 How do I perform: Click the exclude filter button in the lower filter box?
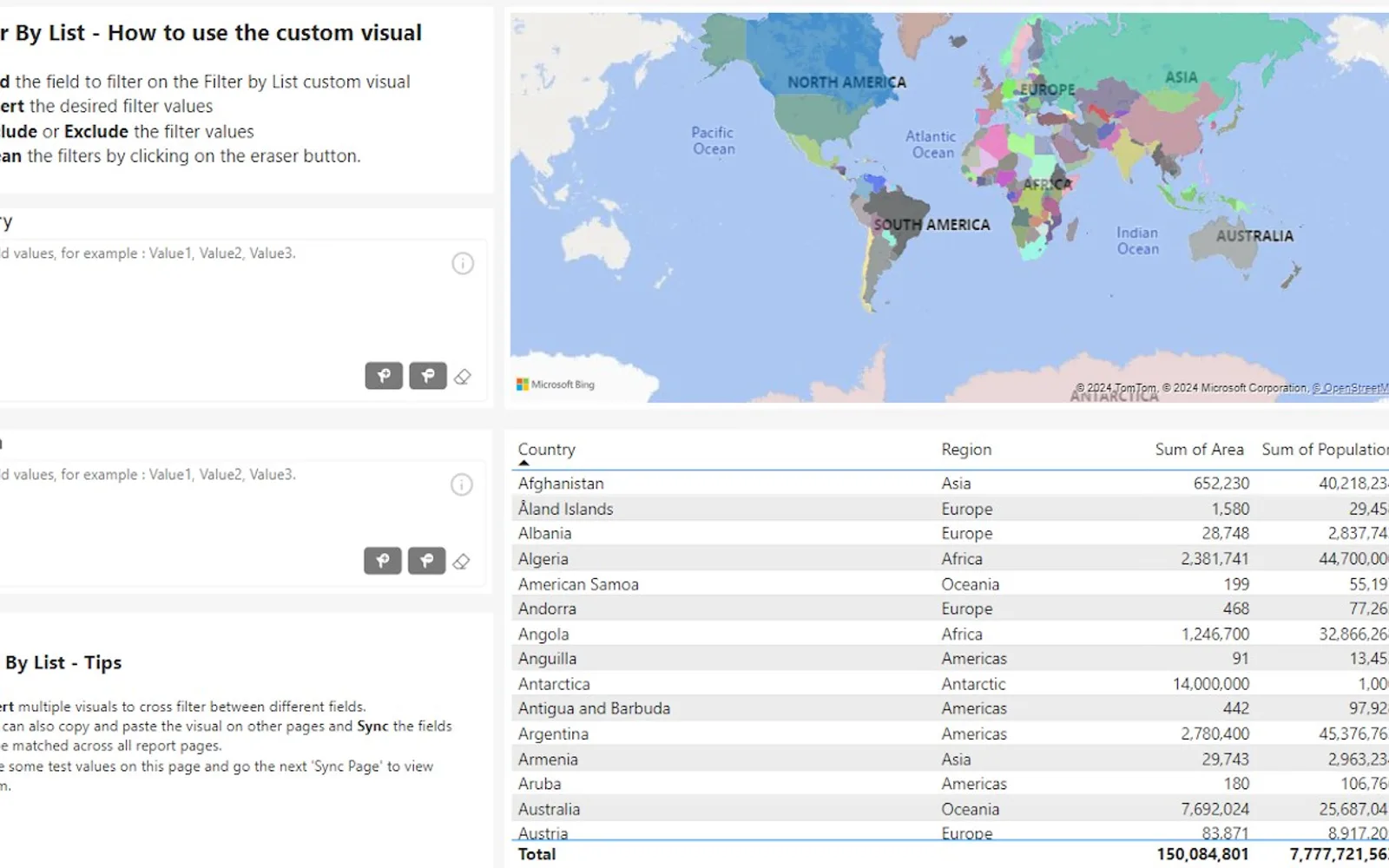point(427,561)
